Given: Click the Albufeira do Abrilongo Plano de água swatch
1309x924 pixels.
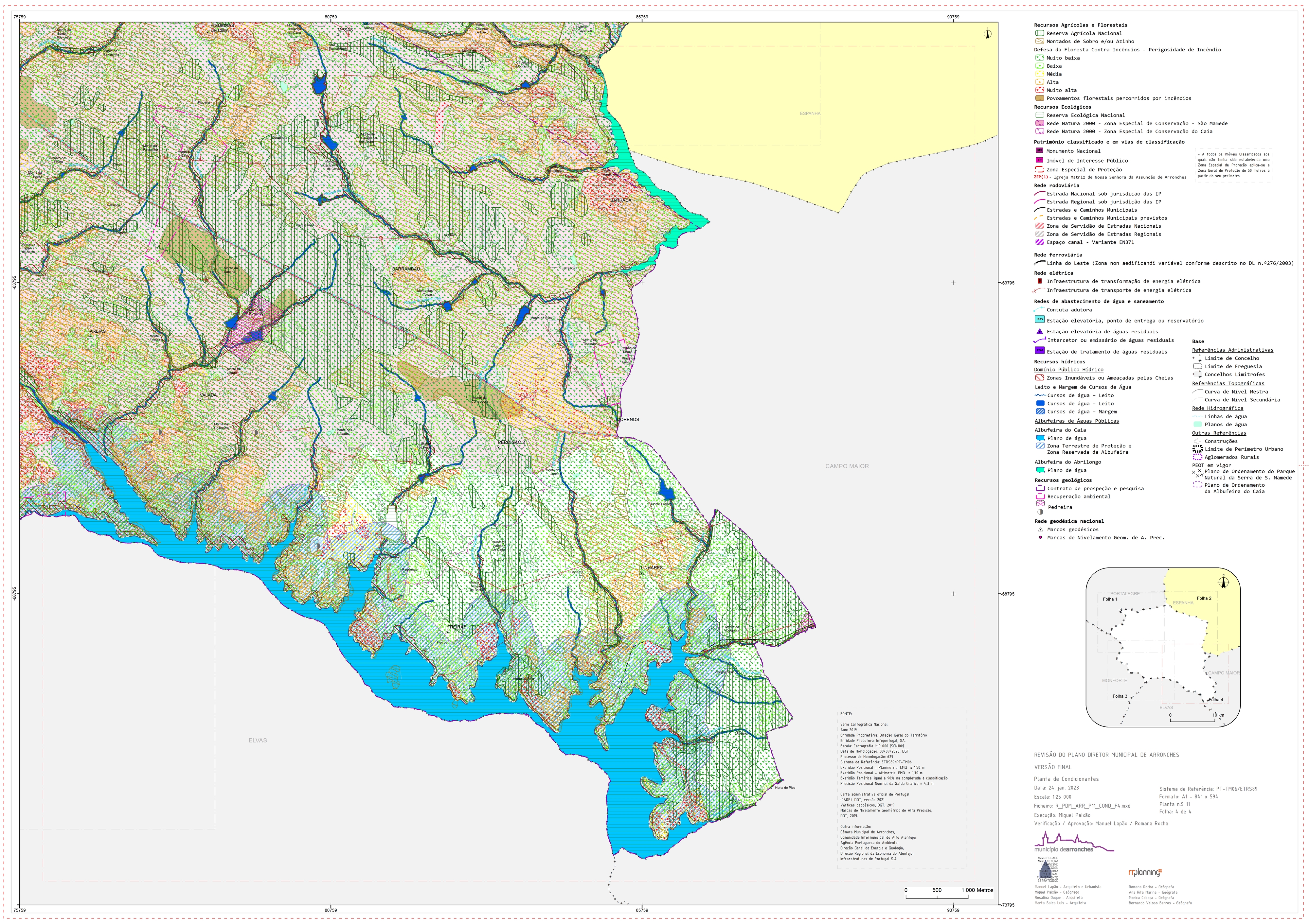Looking at the screenshot, I should 1040,470.
